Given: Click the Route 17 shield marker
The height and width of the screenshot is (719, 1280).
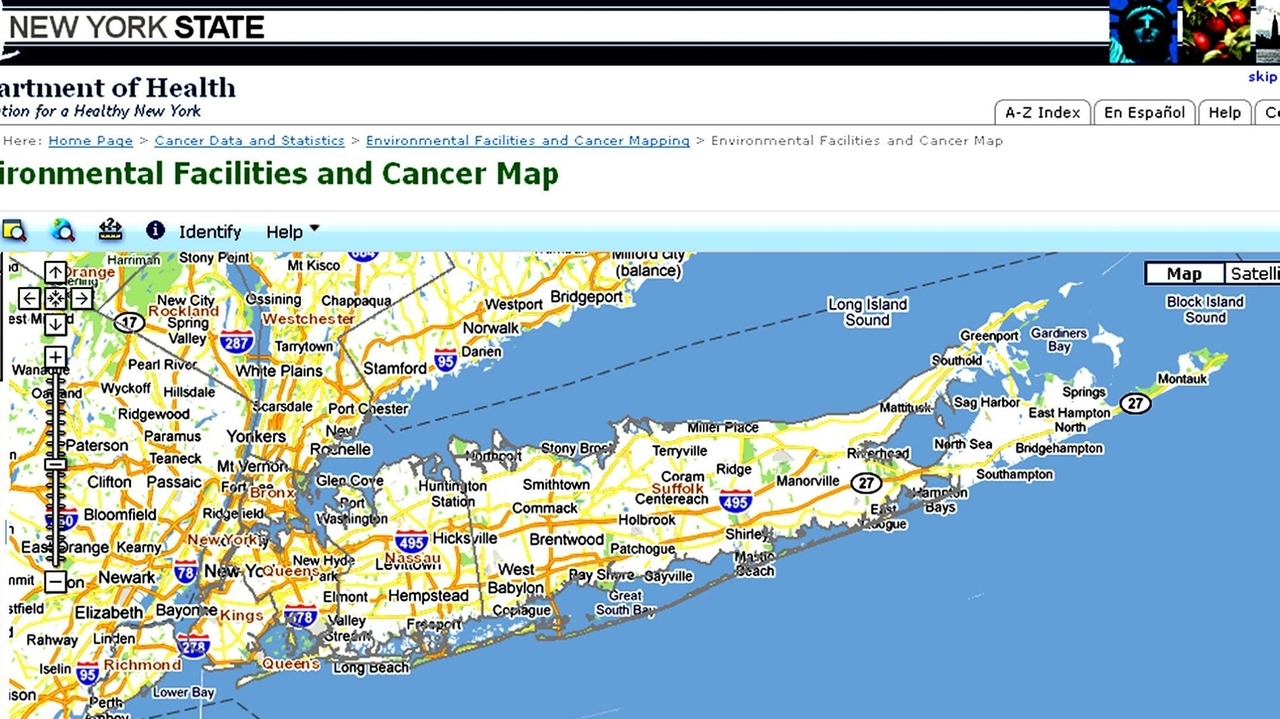Looking at the screenshot, I should pyautogui.click(x=129, y=323).
